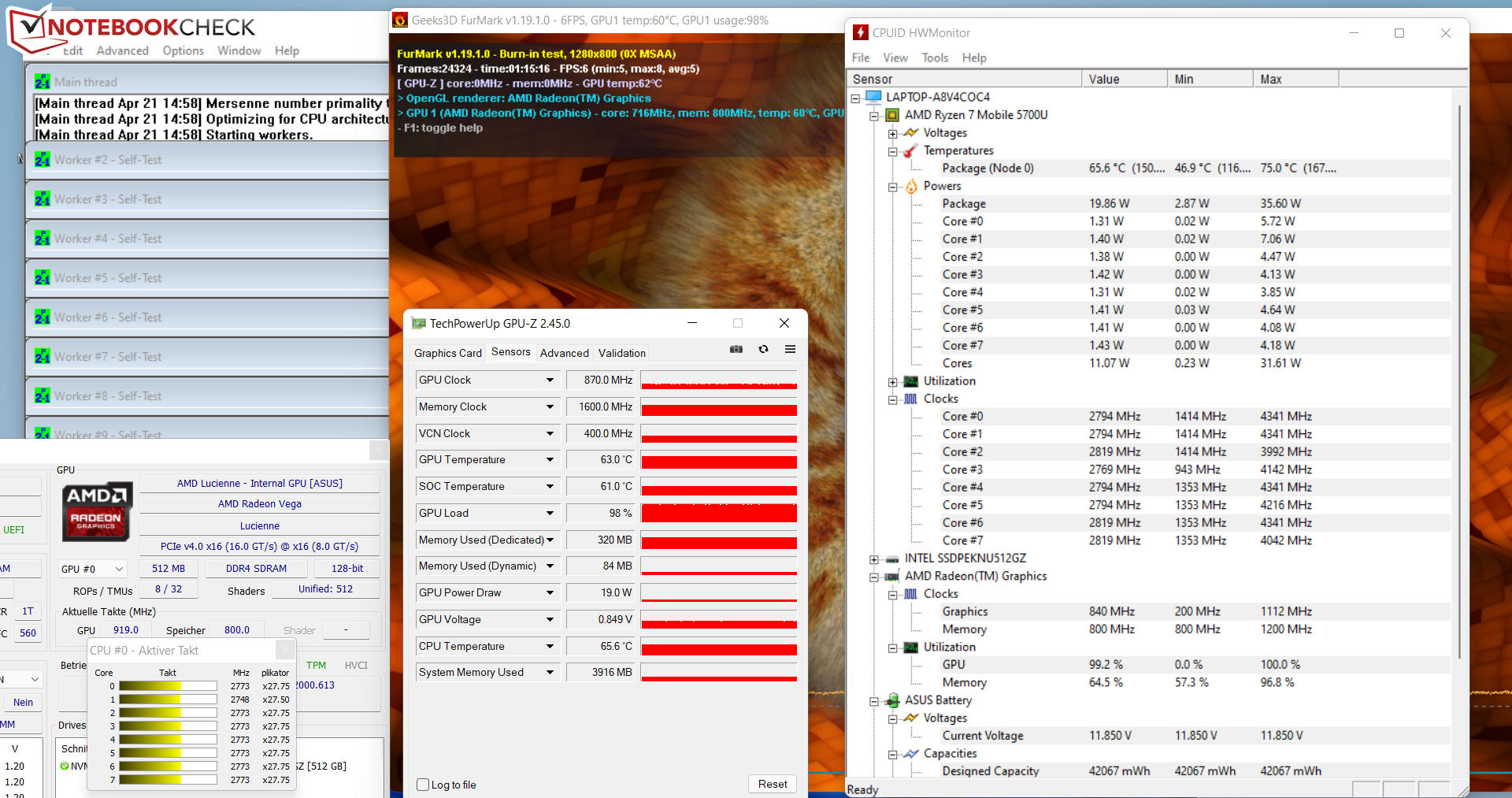
Task: Click the FurMark title bar app icon
Action: point(400,20)
